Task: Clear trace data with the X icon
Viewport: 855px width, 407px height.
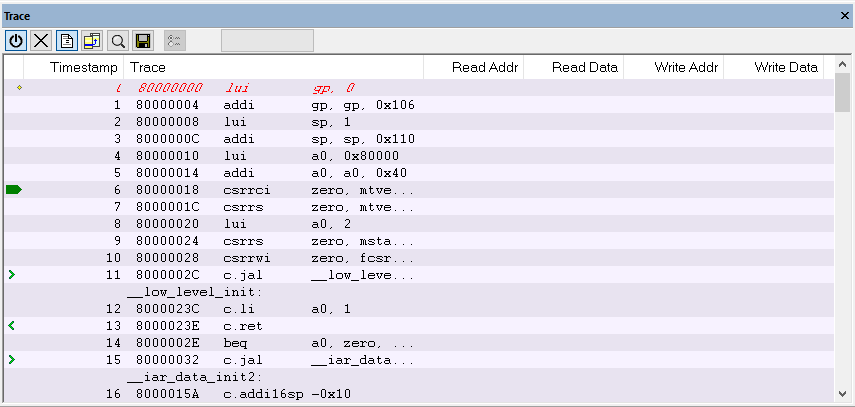Action: 41,41
